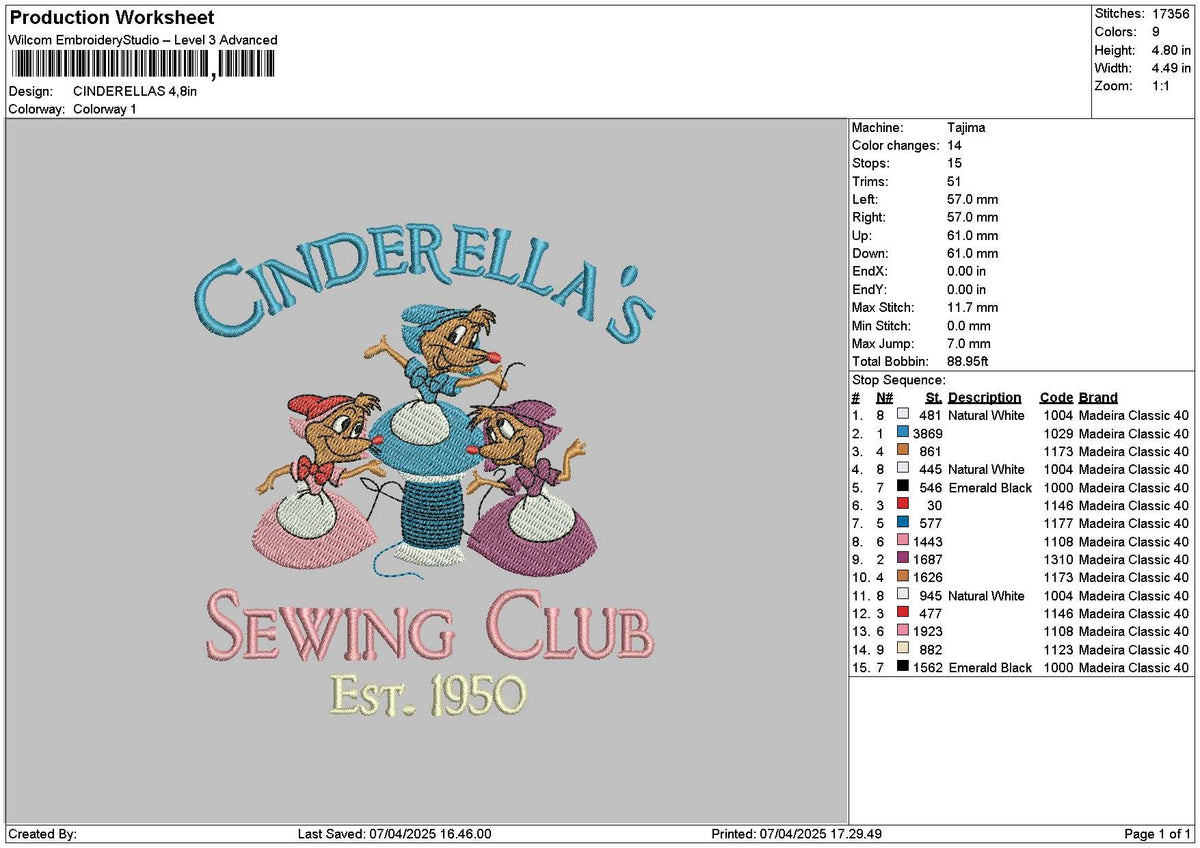Select the red swatch beside stitch count 30
Viewport: 1200px width, 848px height.
click(x=903, y=504)
